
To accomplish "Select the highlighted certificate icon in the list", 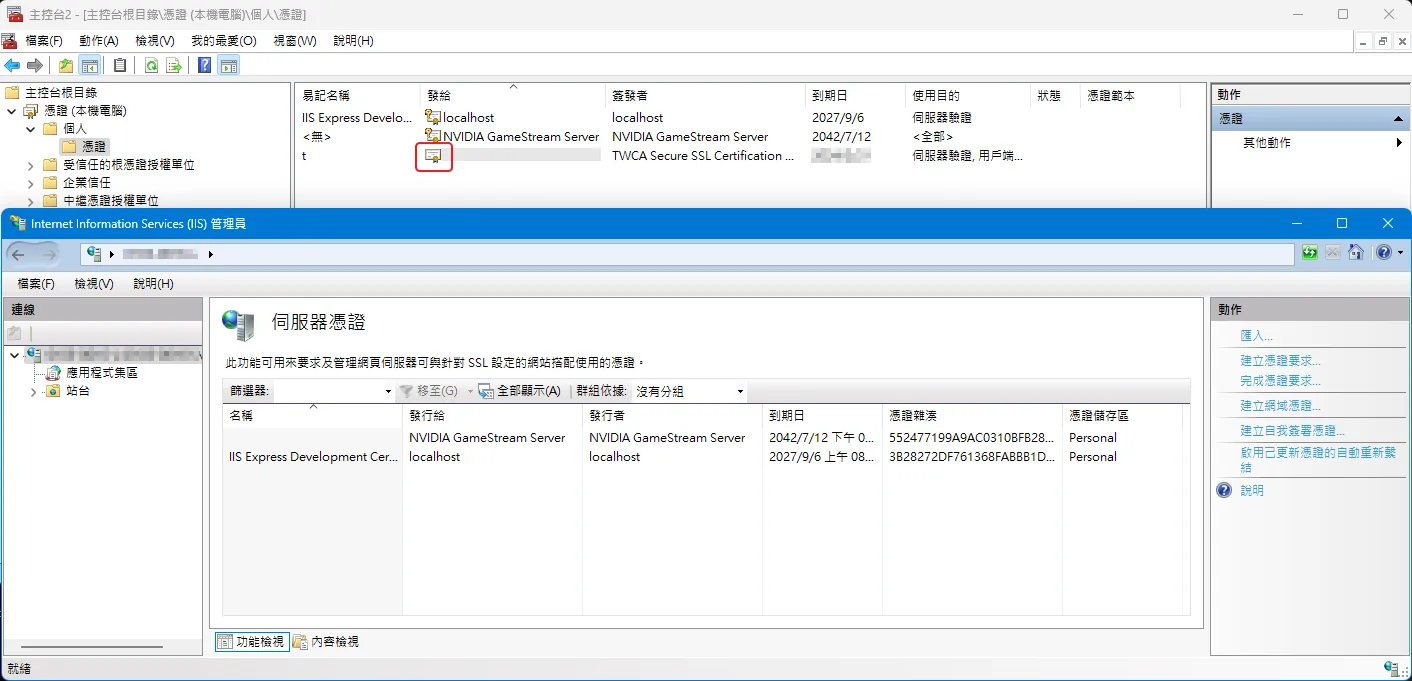I will pyautogui.click(x=433, y=157).
